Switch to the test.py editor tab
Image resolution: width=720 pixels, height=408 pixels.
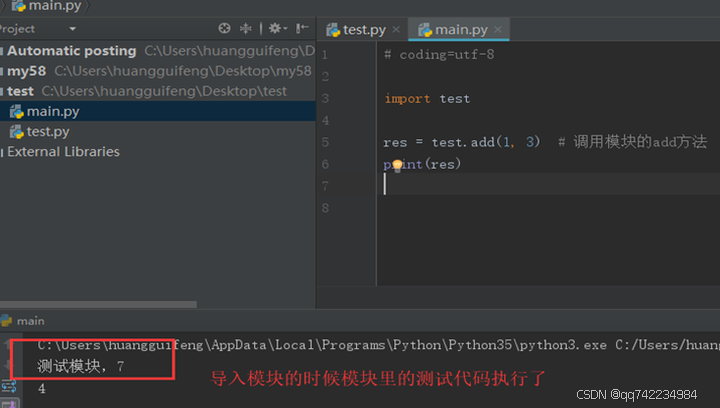[x=363, y=30]
